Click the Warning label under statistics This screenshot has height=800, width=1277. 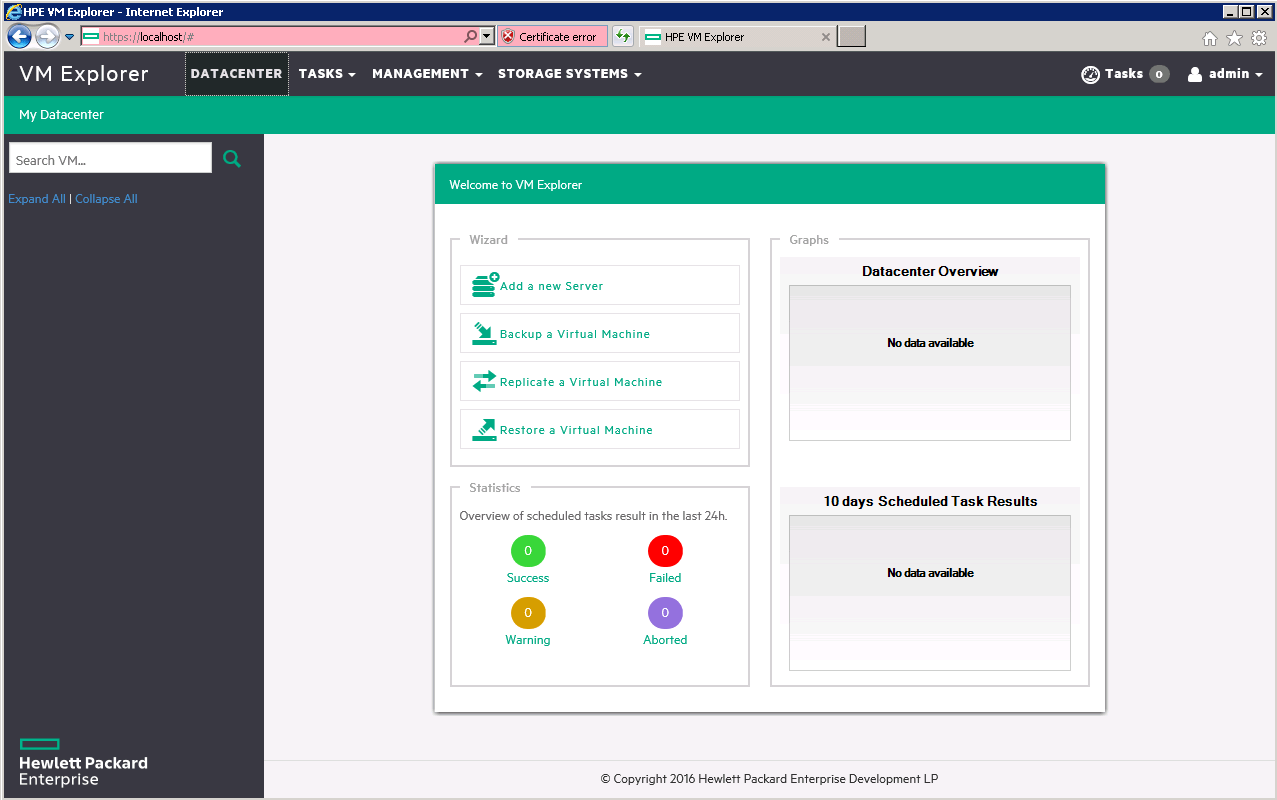pos(528,640)
